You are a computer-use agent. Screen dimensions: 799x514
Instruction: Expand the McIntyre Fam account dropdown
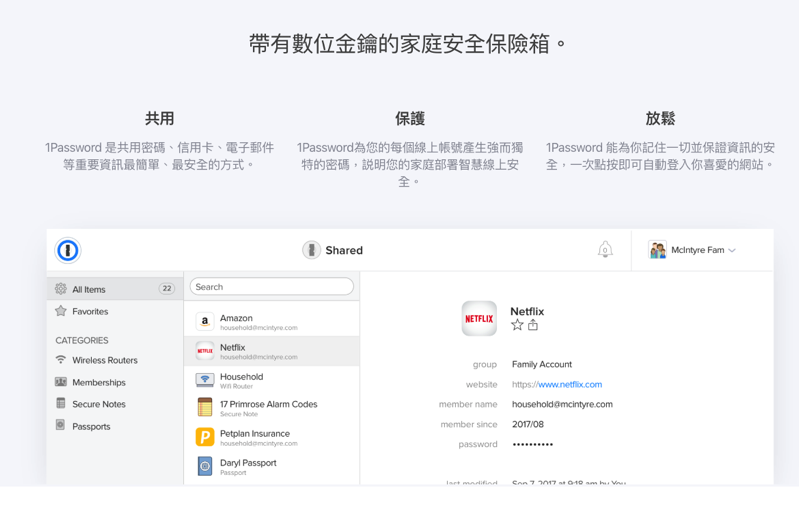732,250
